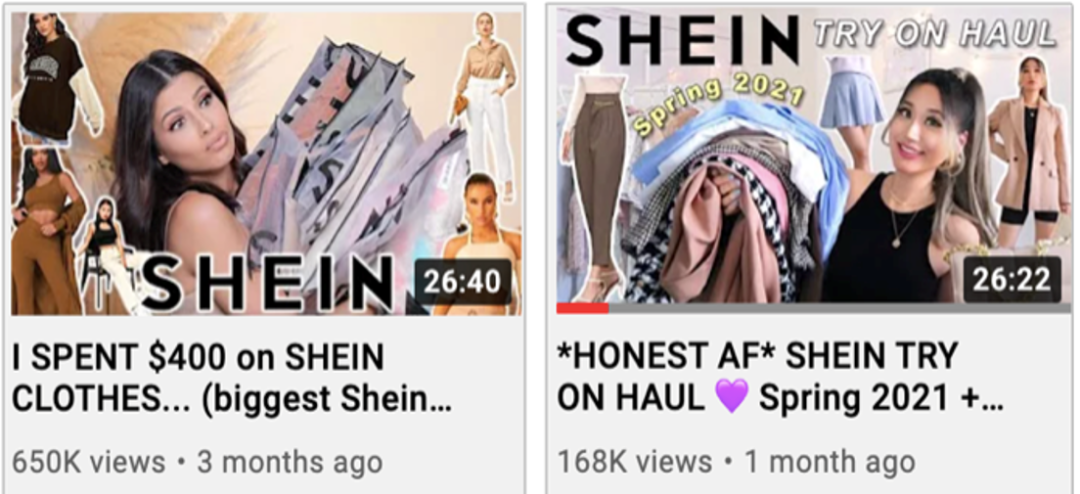This screenshot has height=494, width=1080.
Task: Click the "TRY ON HAUL" overlay text
Action: click(935, 33)
